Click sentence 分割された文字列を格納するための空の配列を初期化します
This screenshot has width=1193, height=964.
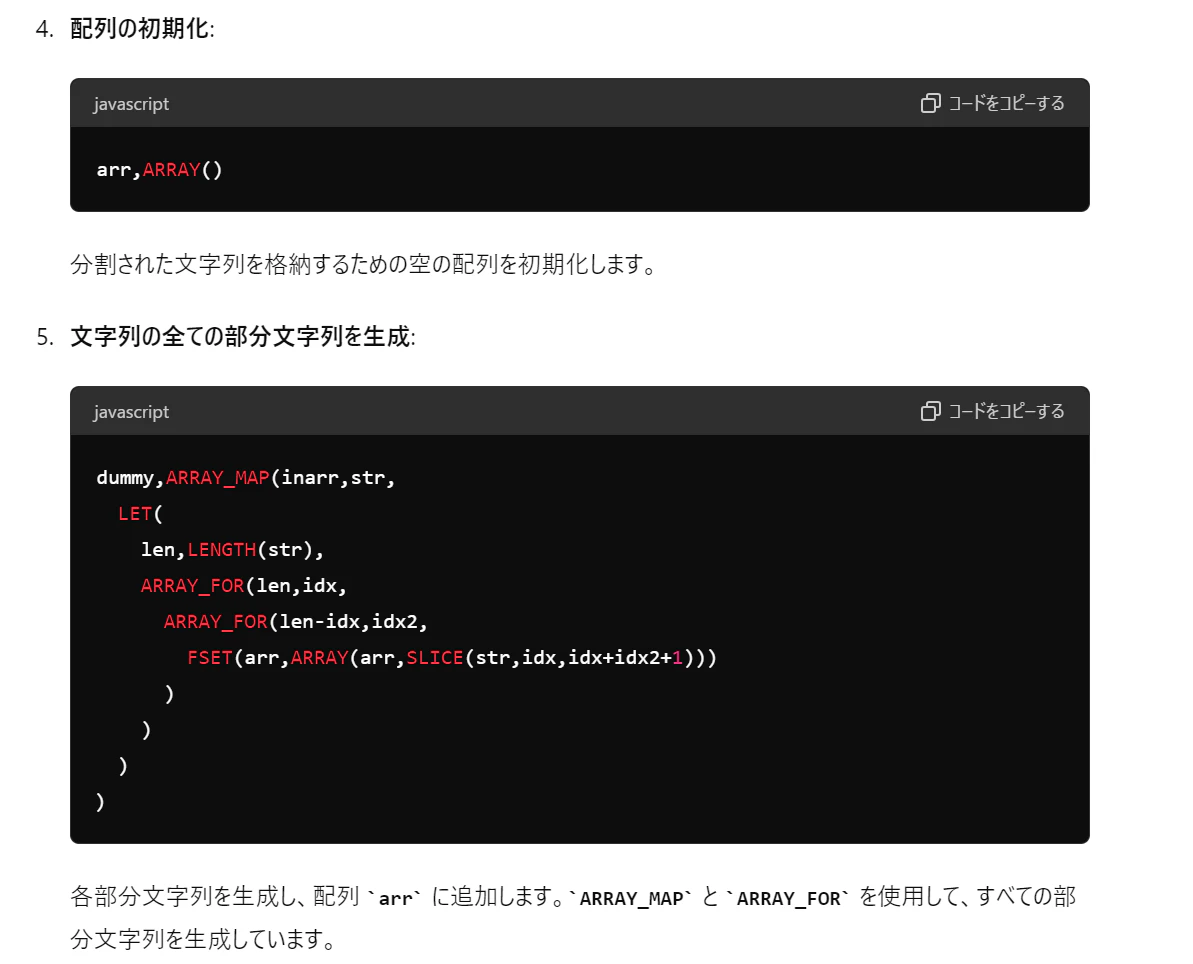[363, 265]
